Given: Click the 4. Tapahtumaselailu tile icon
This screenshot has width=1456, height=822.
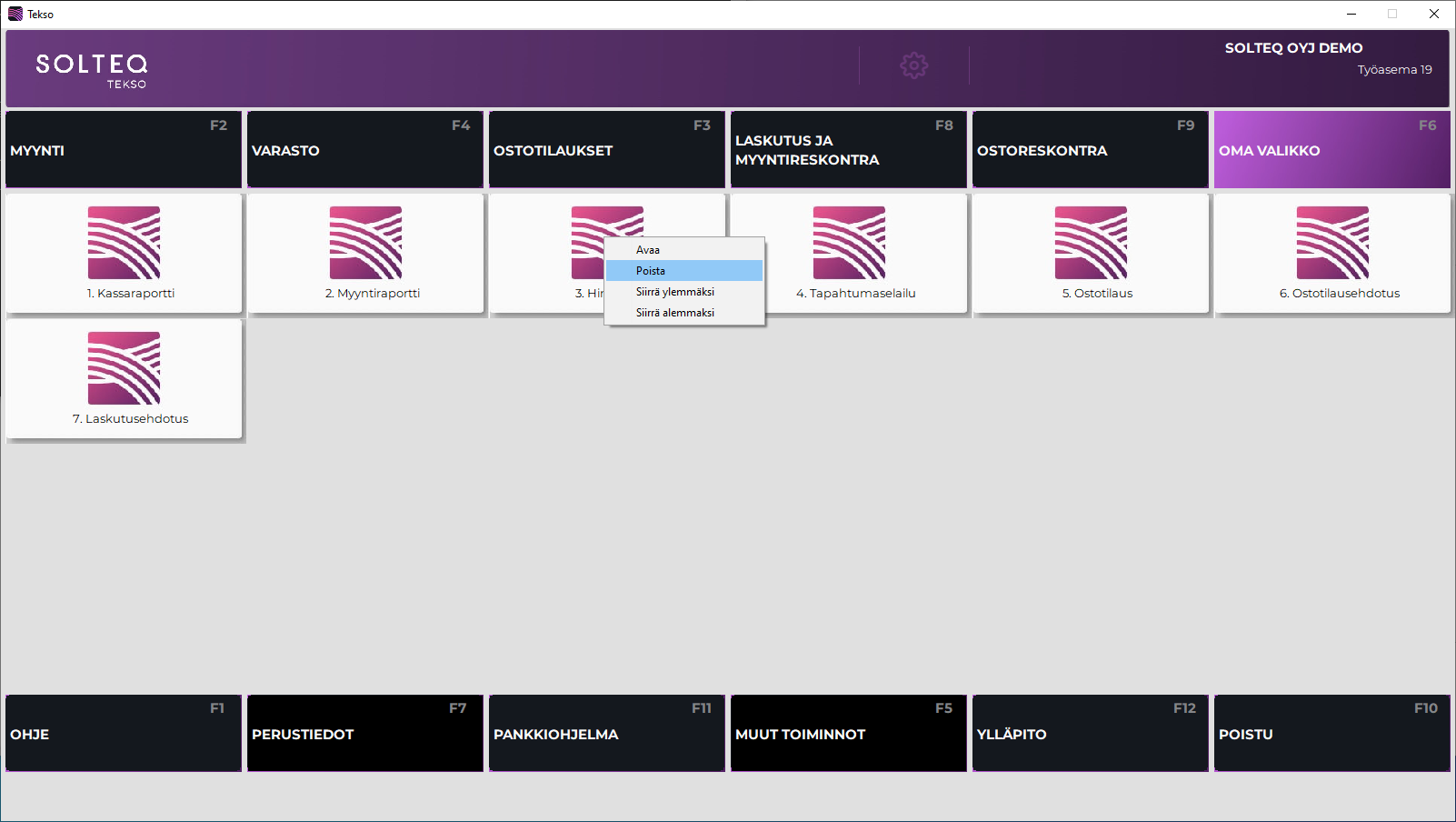Looking at the screenshot, I should click(x=849, y=243).
